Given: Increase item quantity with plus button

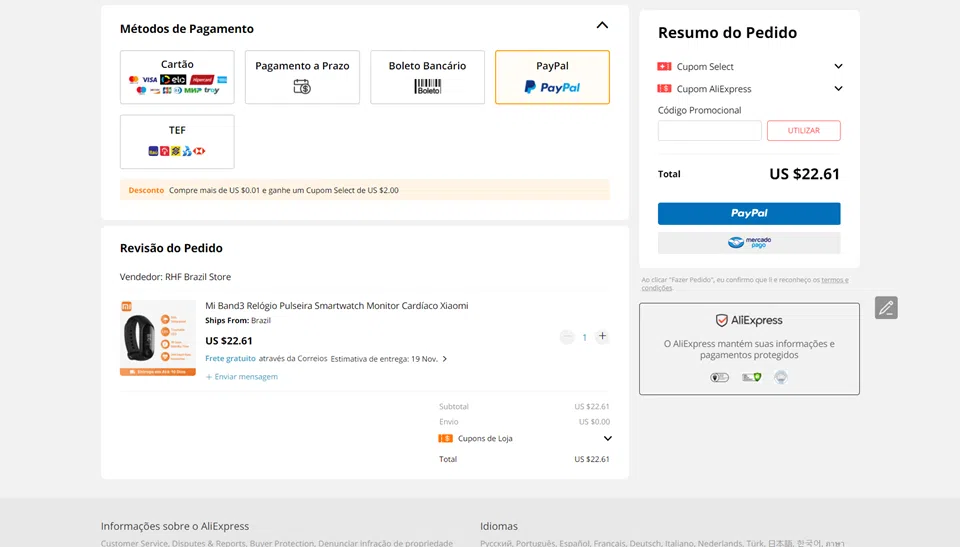Looking at the screenshot, I should tap(602, 336).
